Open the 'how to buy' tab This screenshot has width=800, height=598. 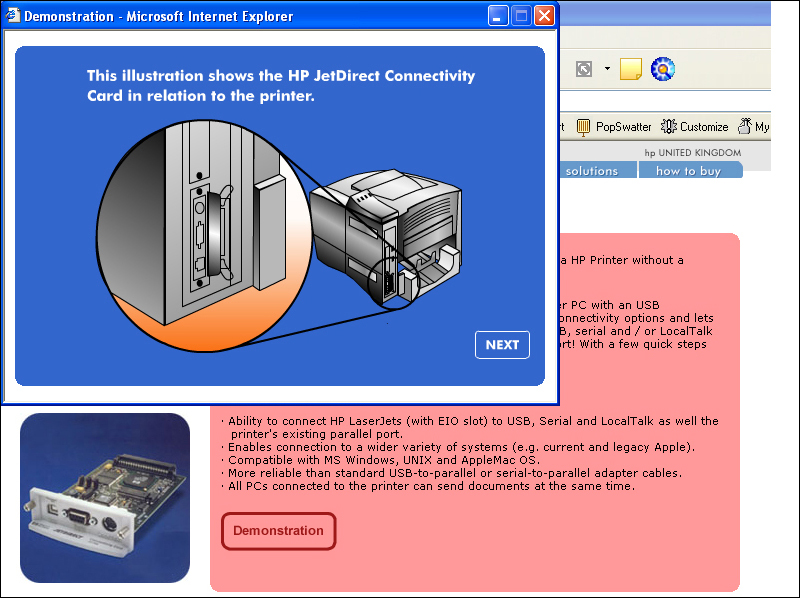click(x=688, y=171)
